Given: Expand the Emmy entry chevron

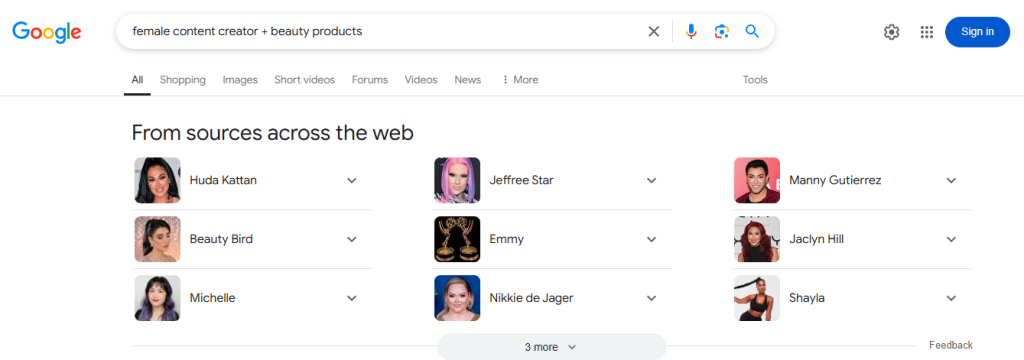Looking at the screenshot, I should [x=651, y=239].
